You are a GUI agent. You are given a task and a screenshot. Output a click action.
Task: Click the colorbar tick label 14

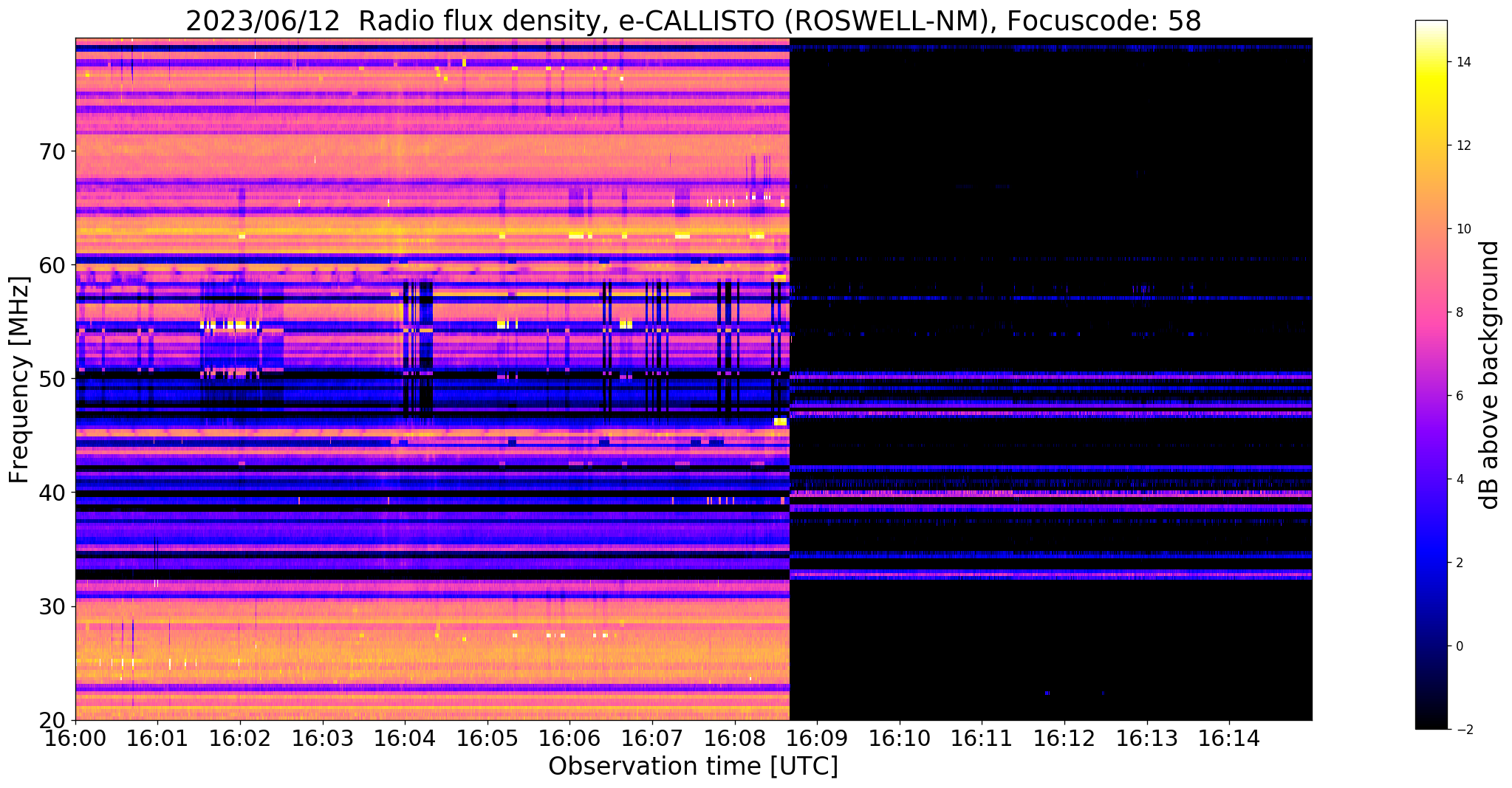pos(1463,62)
